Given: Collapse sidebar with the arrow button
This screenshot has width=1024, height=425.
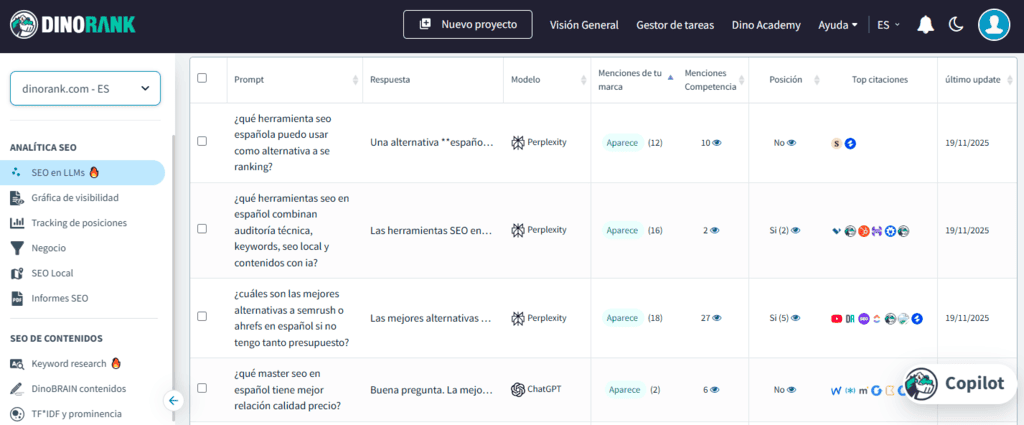Looking at the screenshot, I should pyautogui.click(x=173, y=400).
